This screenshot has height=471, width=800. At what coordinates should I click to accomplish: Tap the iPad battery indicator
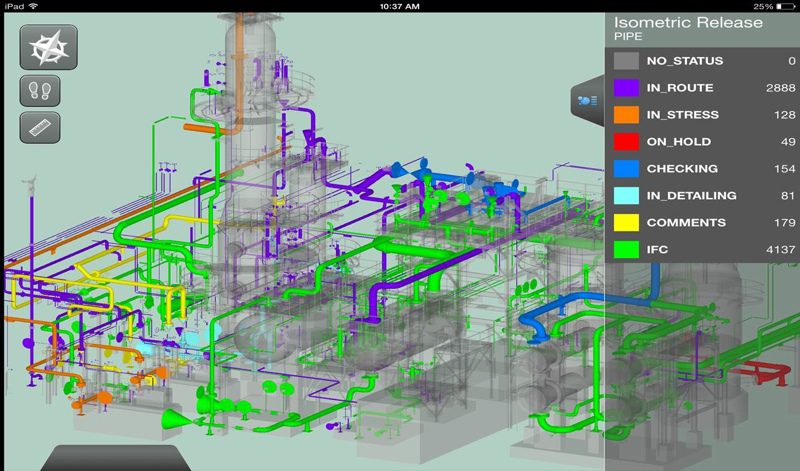(x=786, y=6)
